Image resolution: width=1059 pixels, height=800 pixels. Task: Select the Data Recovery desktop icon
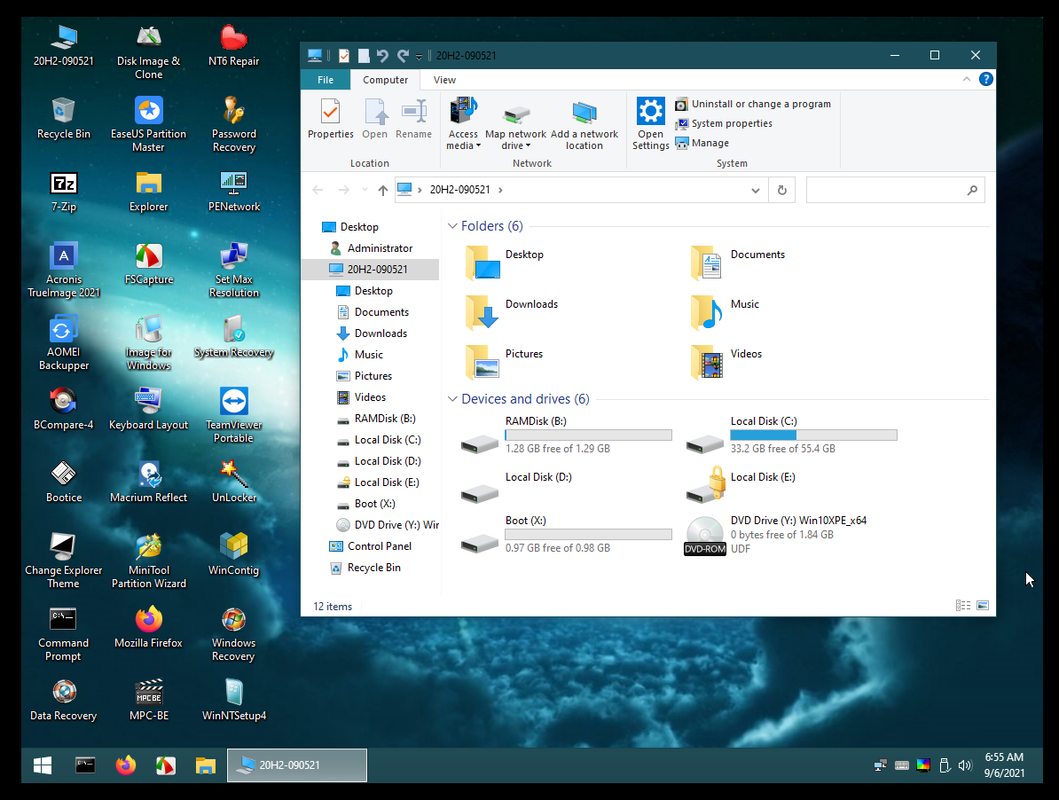(x=63, y=701)
